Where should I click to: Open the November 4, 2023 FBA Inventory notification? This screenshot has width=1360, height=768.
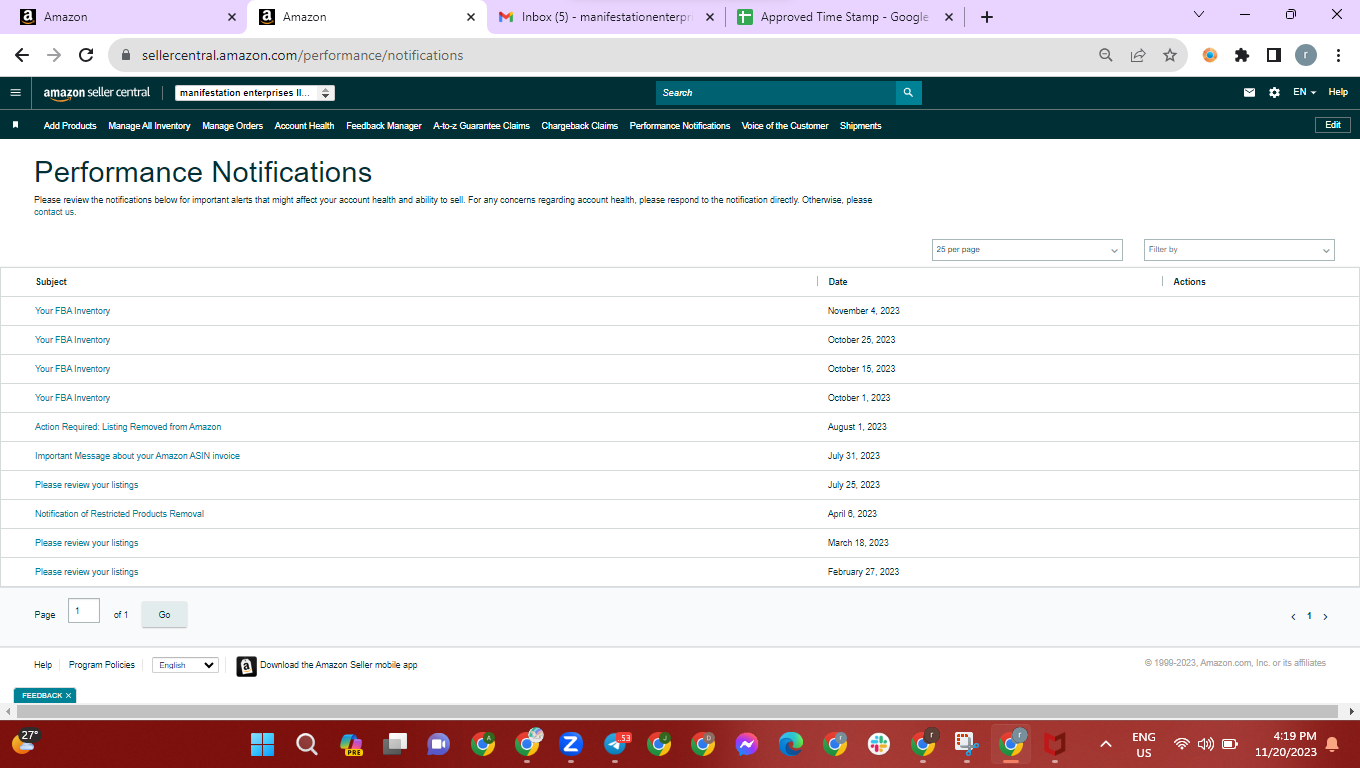click(73, 311)
